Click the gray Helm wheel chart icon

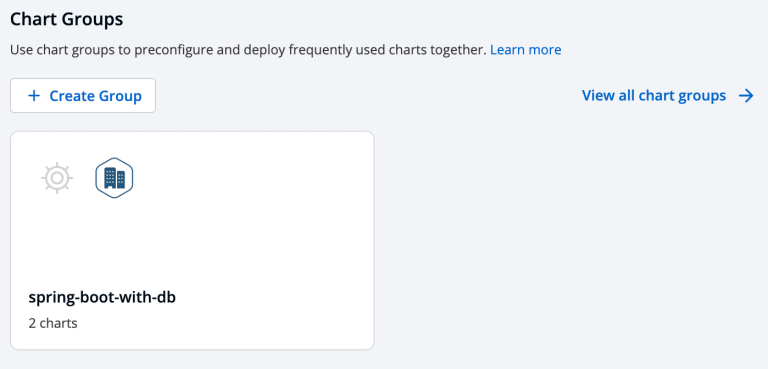pos(57,177)
